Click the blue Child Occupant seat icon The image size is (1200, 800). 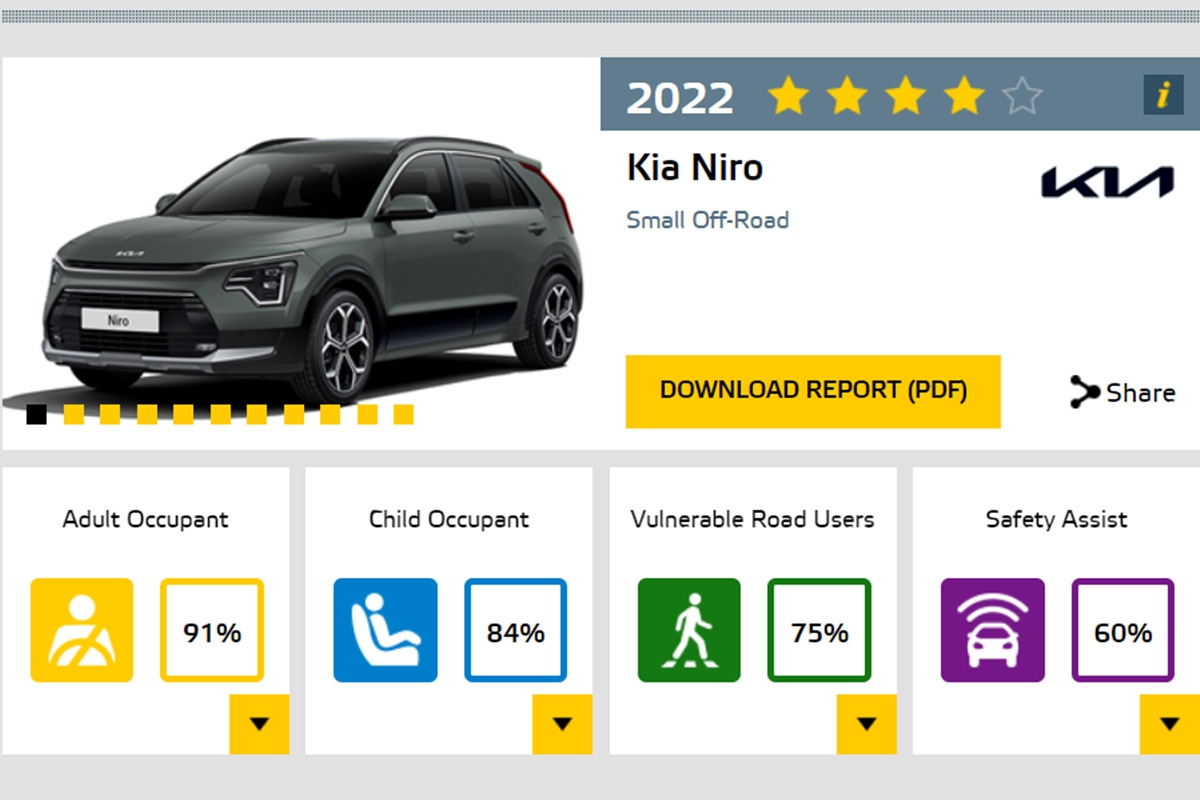(x=385, y=630)
